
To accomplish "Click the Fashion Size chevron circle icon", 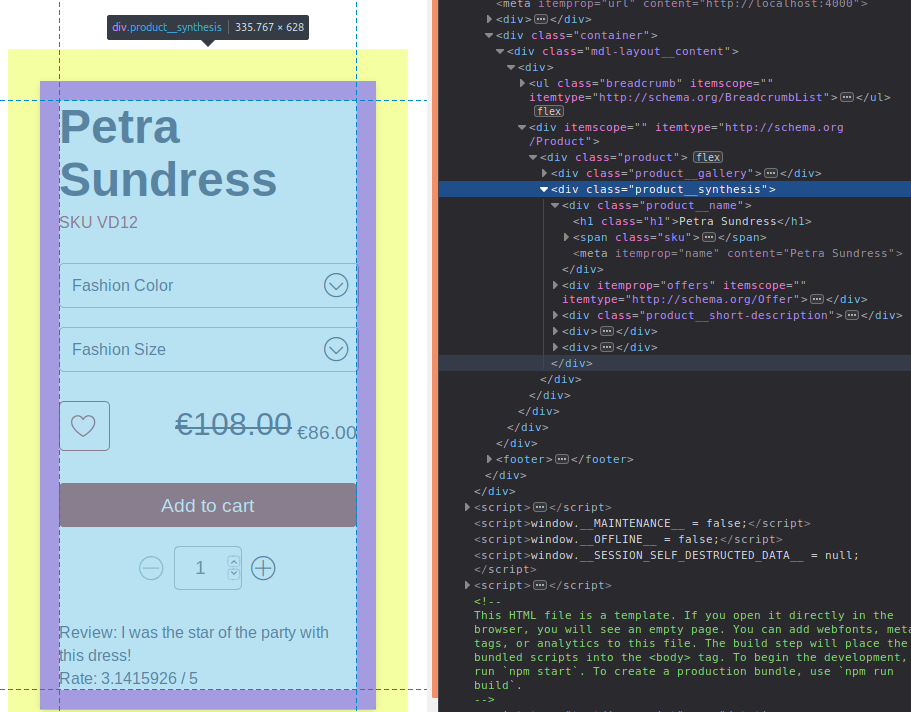I will tap(336, 349).
